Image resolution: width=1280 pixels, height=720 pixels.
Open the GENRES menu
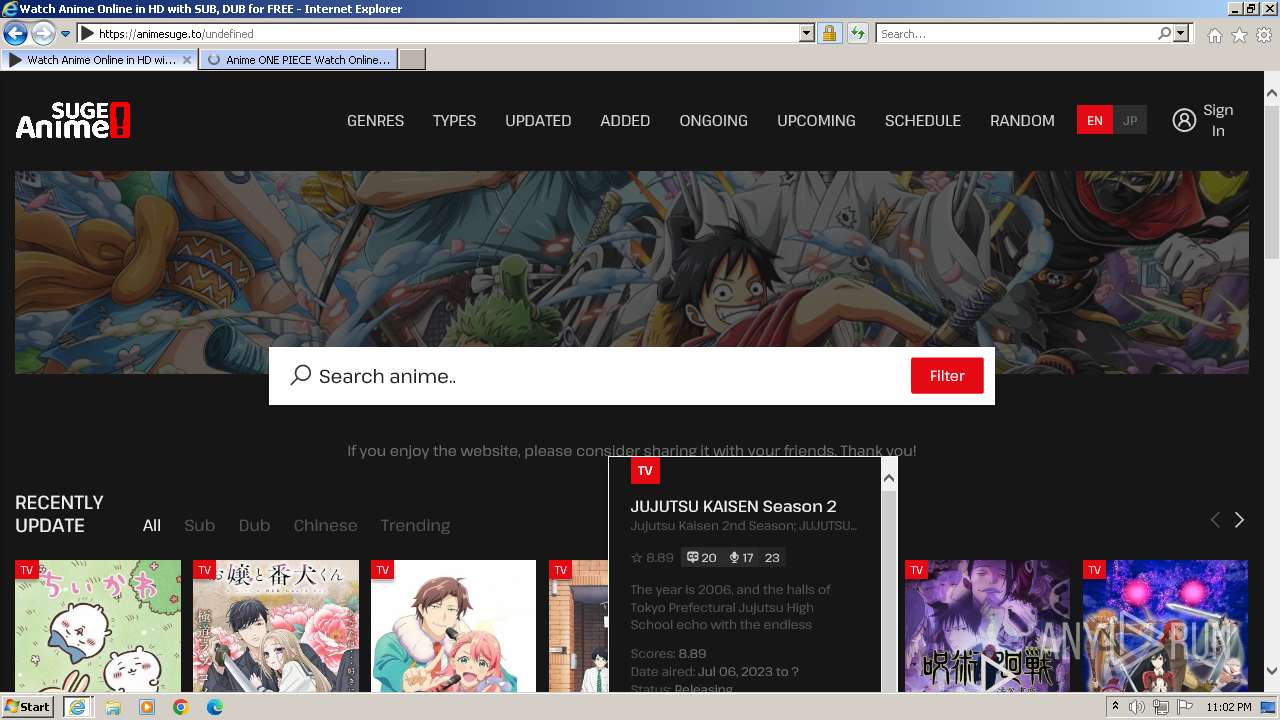pyautogui.click(x=375, y=120)
